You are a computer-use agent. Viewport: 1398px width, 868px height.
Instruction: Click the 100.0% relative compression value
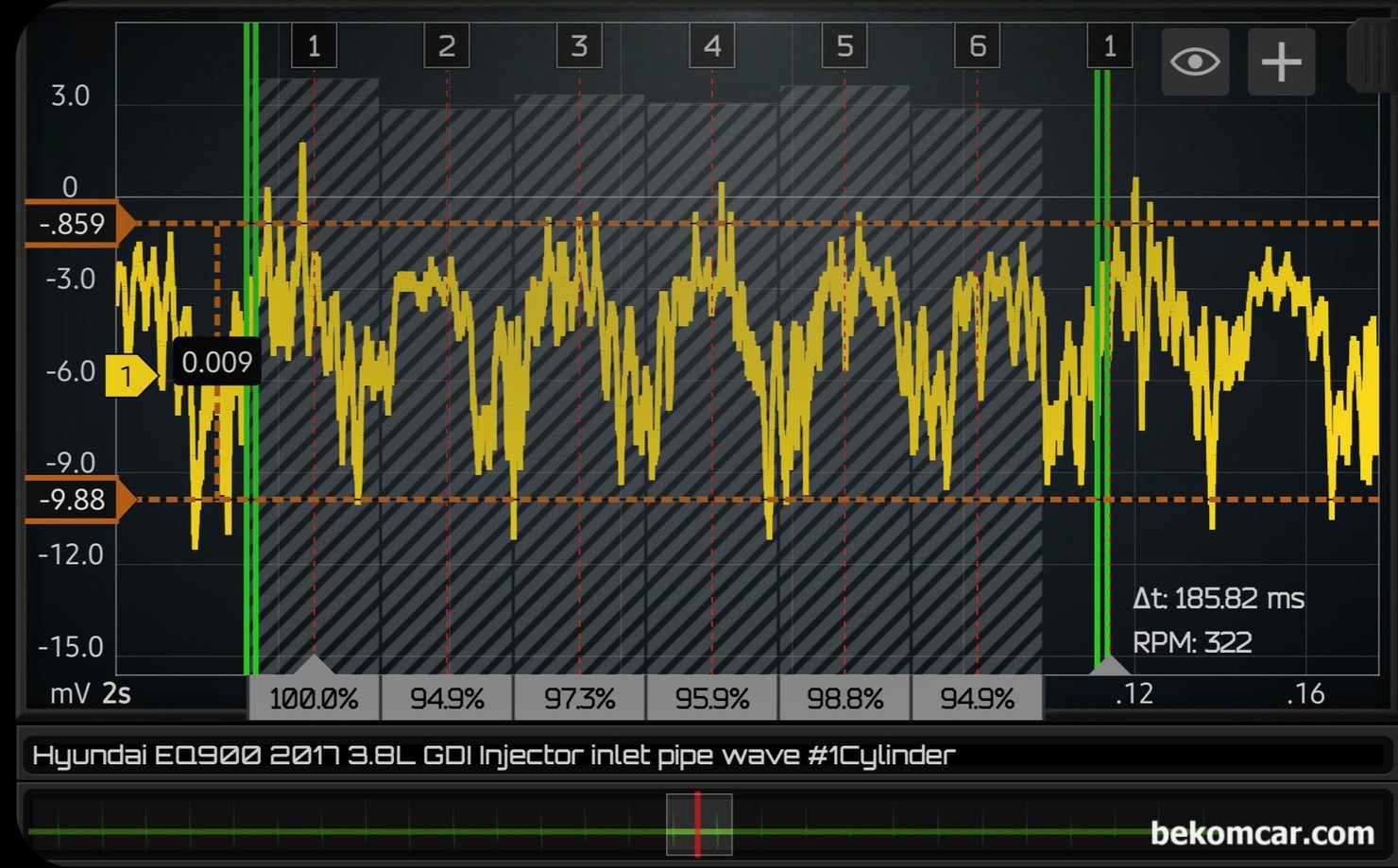coord(313,699)
